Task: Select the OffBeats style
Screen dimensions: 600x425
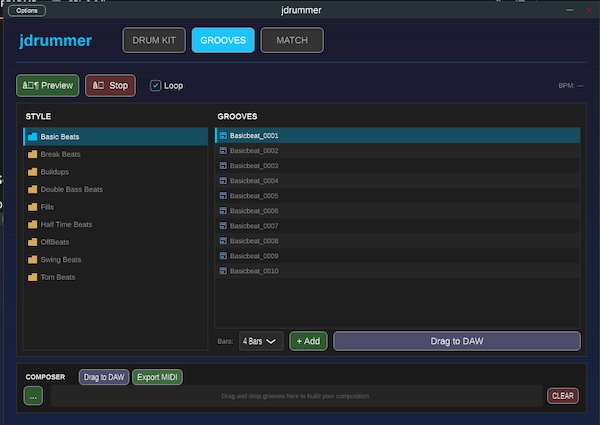Action: [x=116, y=242]
